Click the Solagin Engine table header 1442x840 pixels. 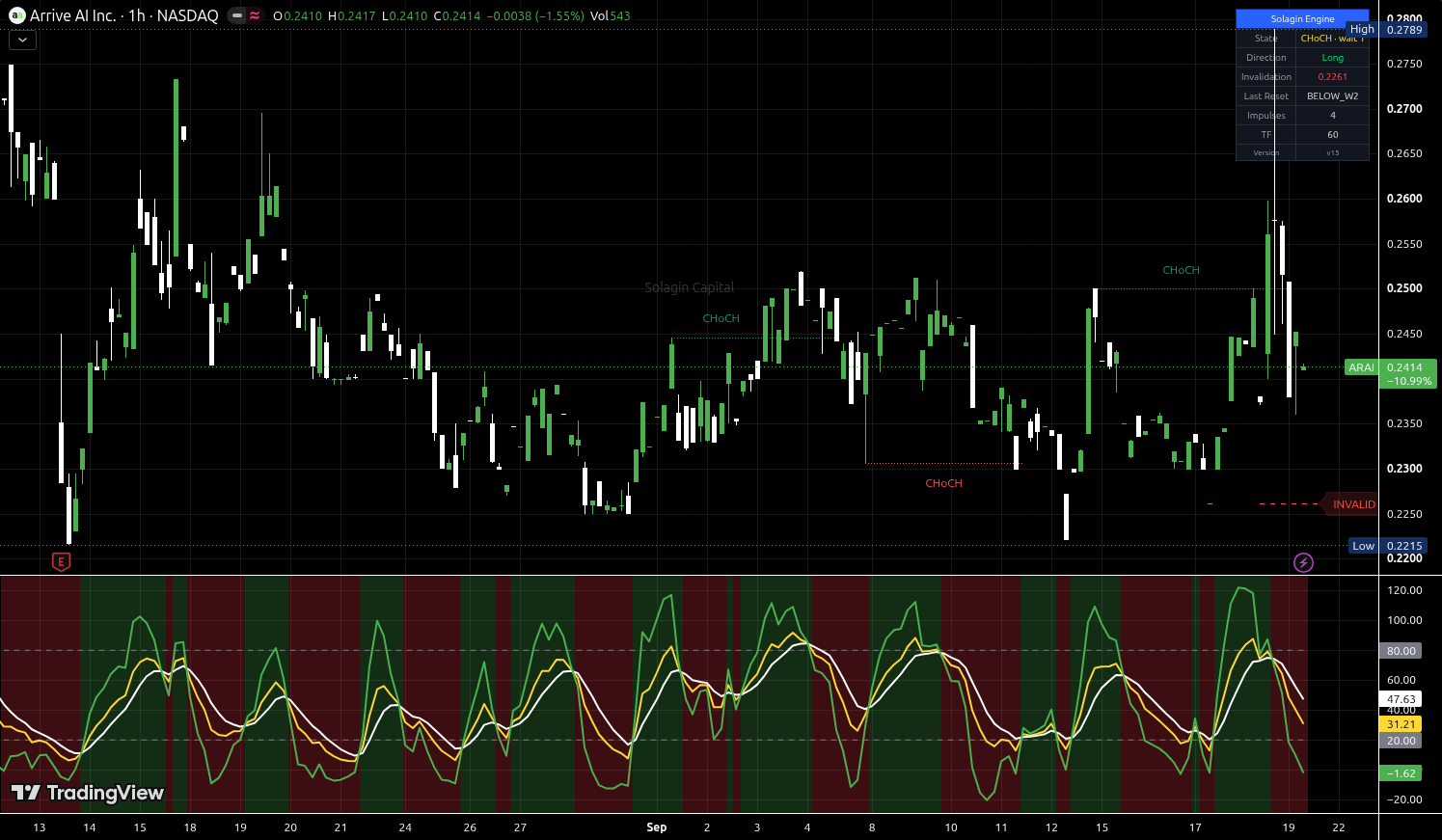(x=1302, y=19)
